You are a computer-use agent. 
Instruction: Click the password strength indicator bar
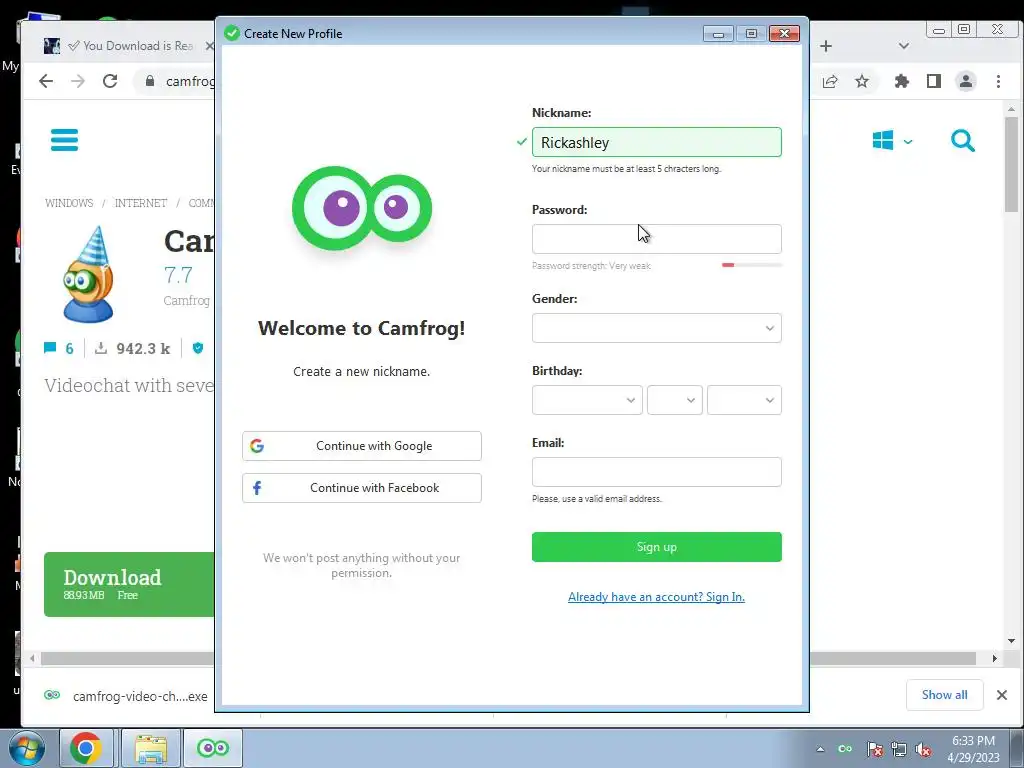752,265
